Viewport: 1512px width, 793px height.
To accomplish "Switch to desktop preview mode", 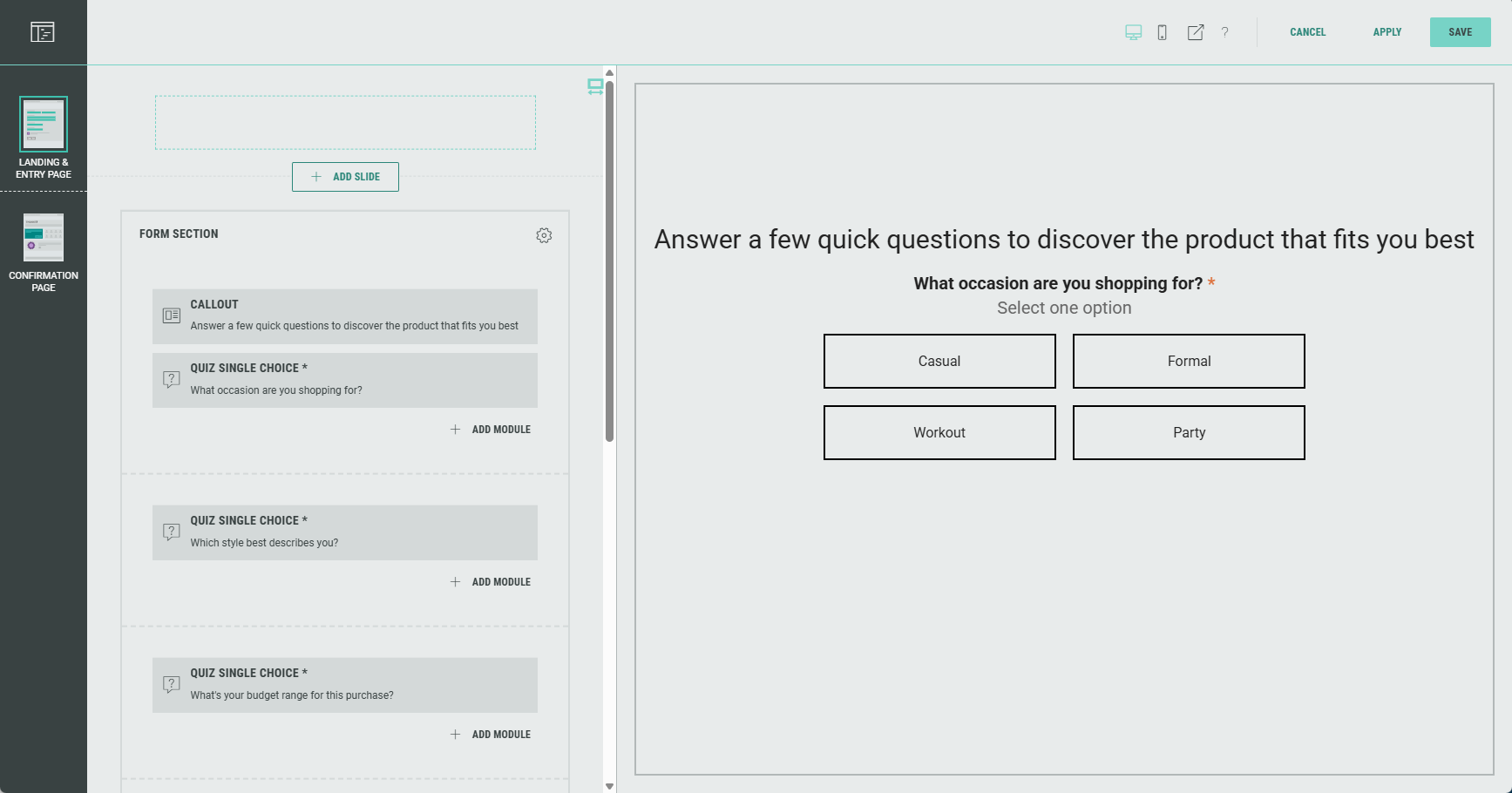I will point(1133,32).
